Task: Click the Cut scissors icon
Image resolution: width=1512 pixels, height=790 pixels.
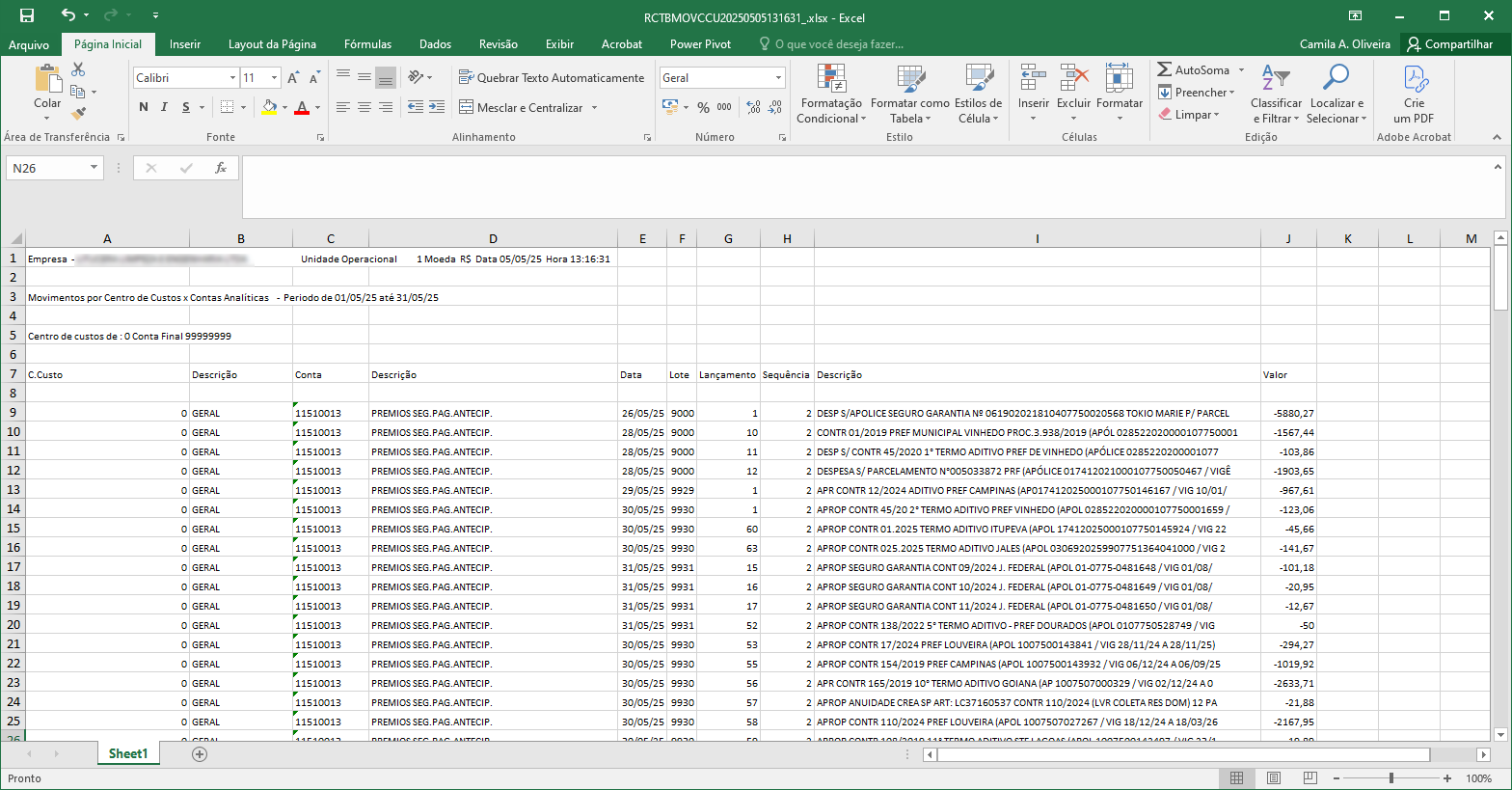Action: click(x=78, y=69)
